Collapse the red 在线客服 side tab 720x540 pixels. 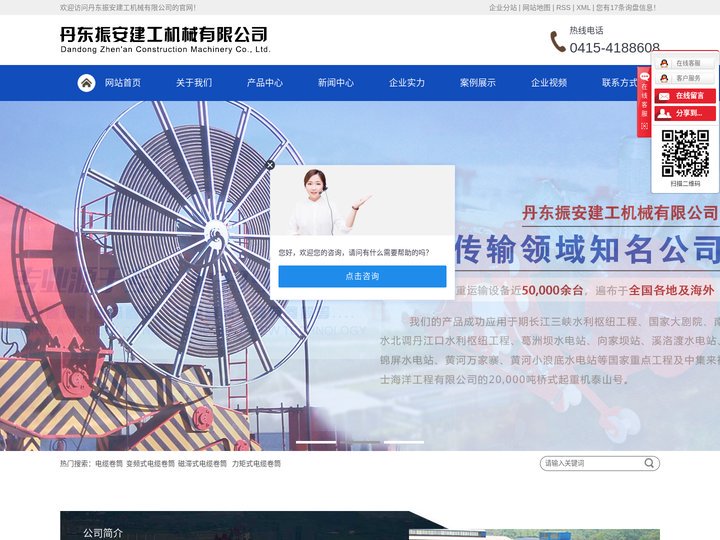coord(644,101)
